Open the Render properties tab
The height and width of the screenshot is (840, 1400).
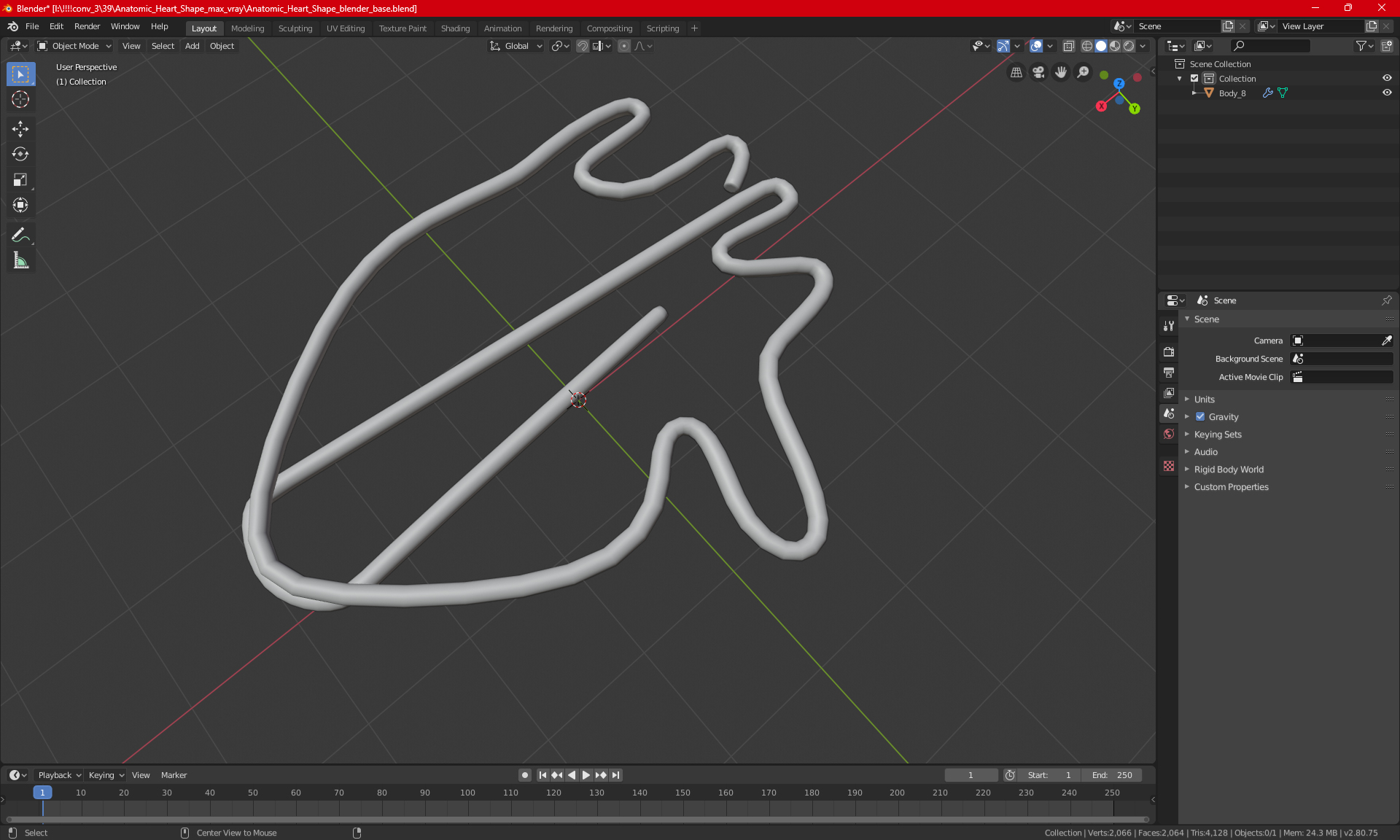1169,351
